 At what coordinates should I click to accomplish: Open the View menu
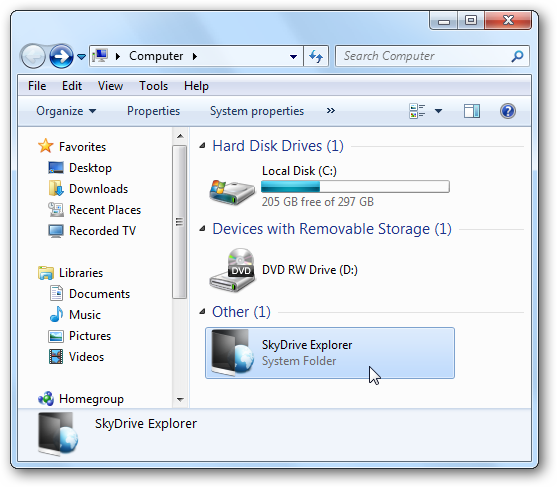tap(110, 86)
